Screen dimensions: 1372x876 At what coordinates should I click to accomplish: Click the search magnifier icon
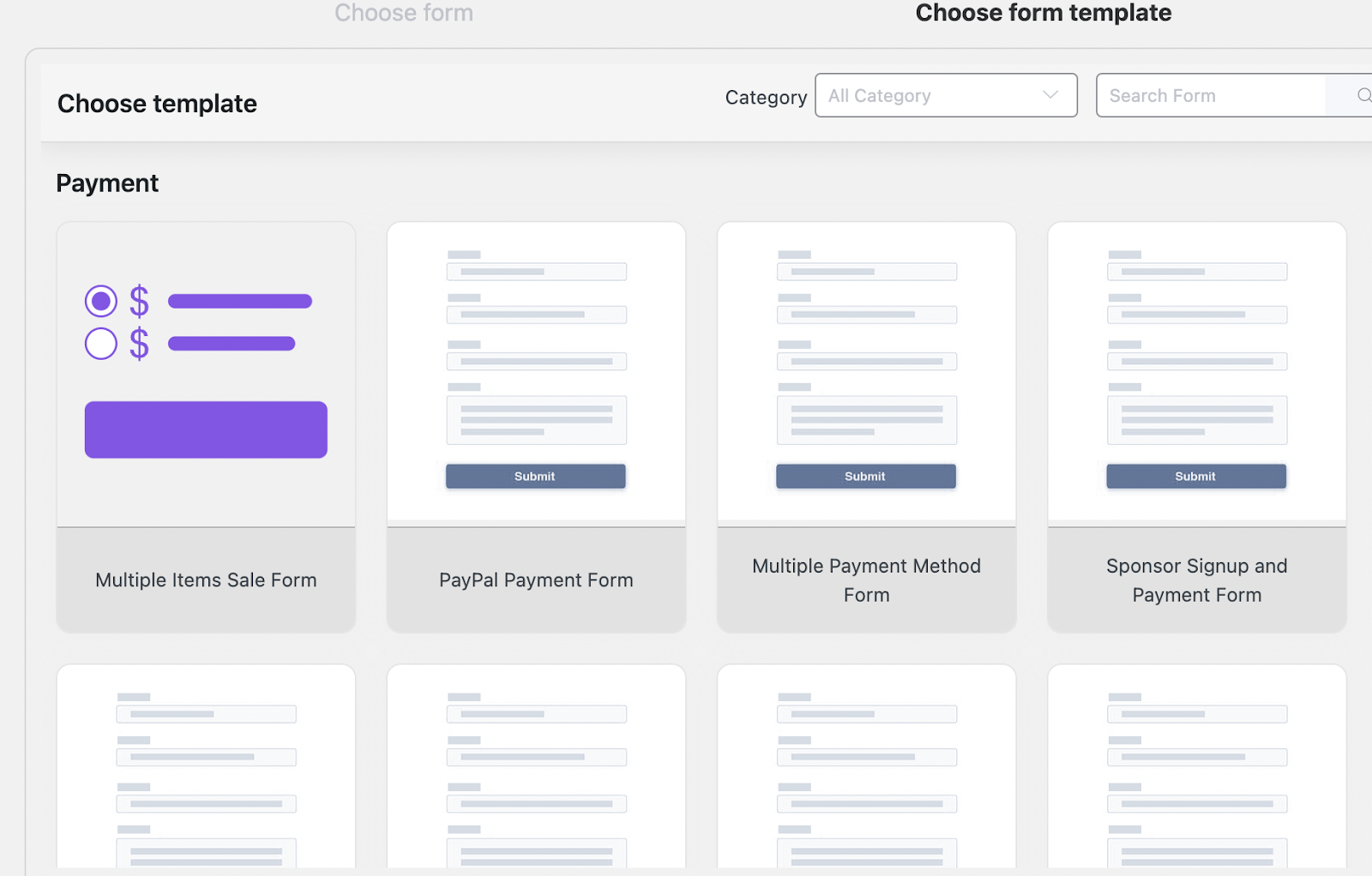(x=1363, y=95)
